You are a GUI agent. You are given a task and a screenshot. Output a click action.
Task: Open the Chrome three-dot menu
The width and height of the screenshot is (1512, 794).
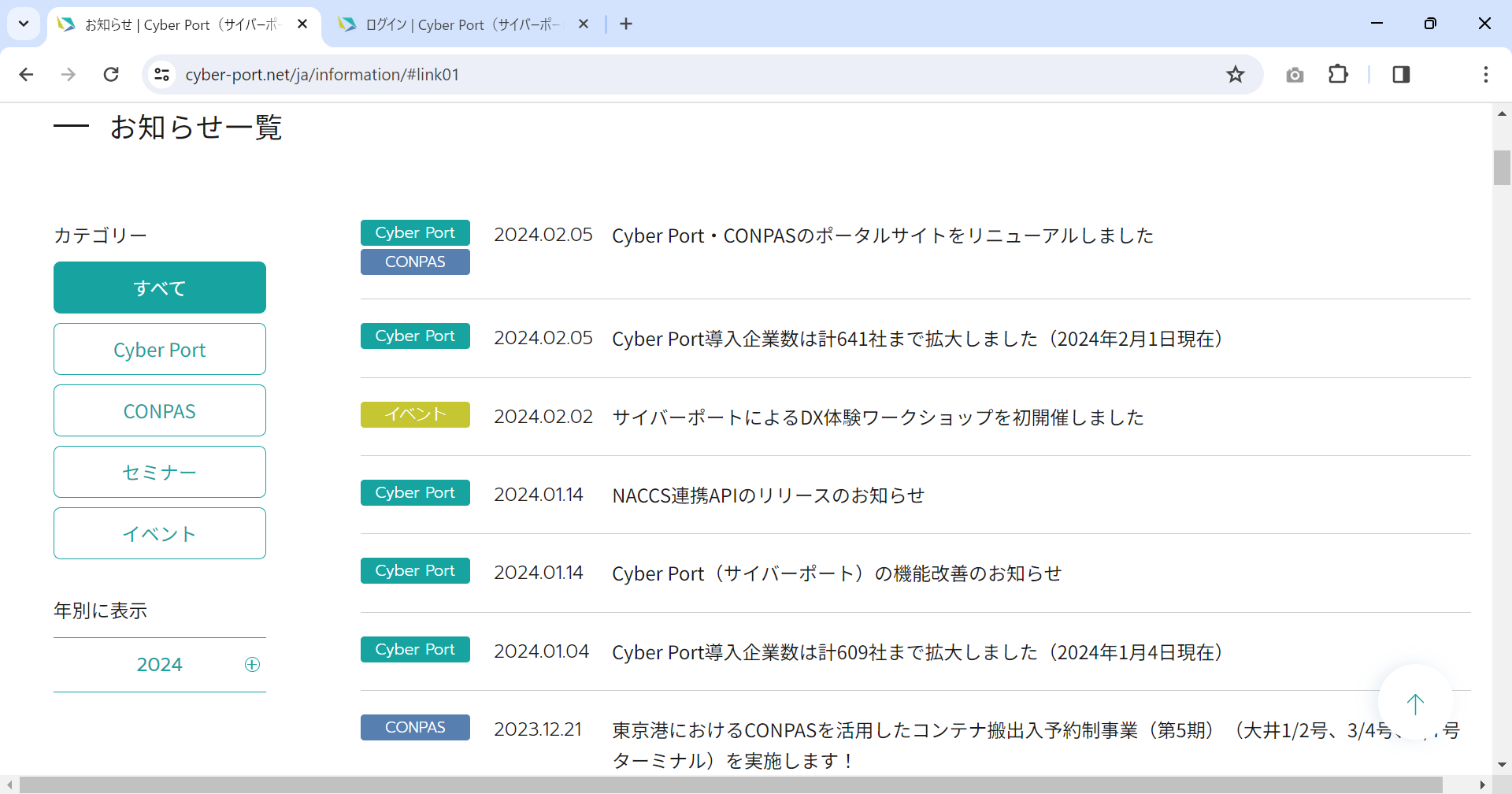[1485, 75]
